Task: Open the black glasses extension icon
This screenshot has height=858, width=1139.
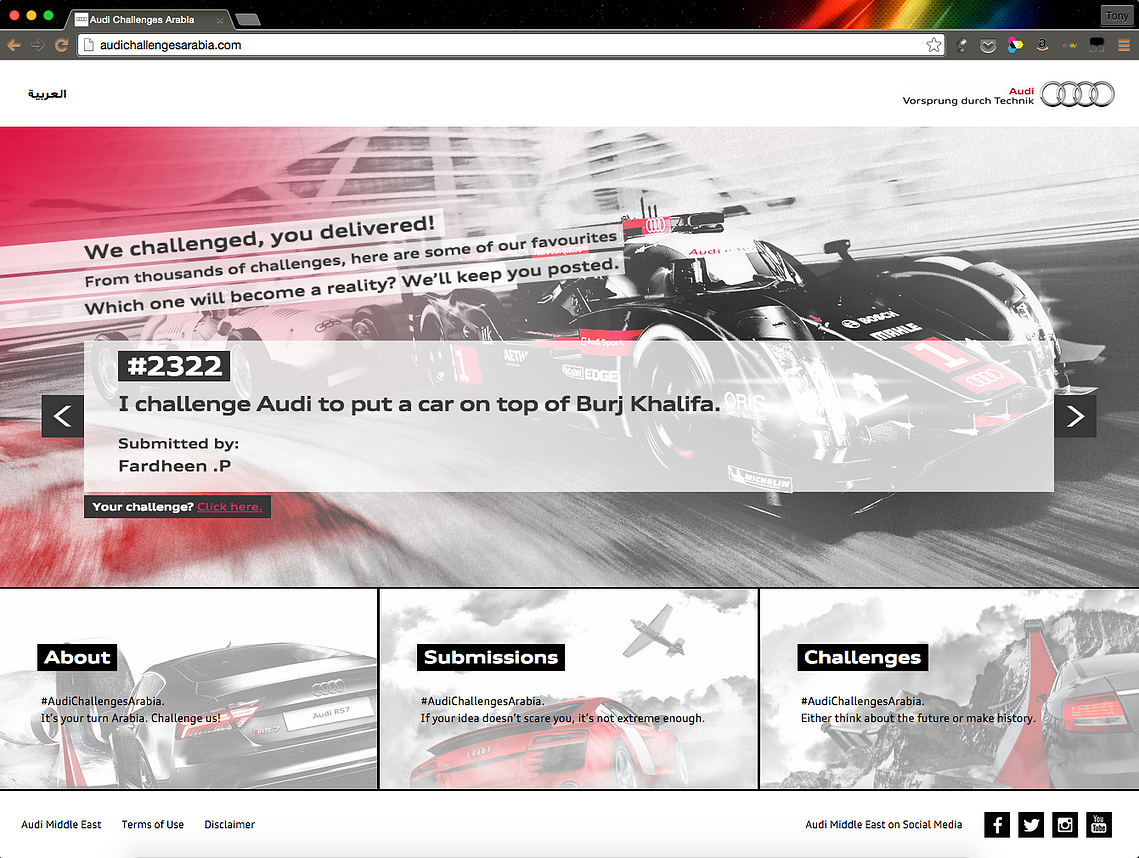Action: 1096,46
